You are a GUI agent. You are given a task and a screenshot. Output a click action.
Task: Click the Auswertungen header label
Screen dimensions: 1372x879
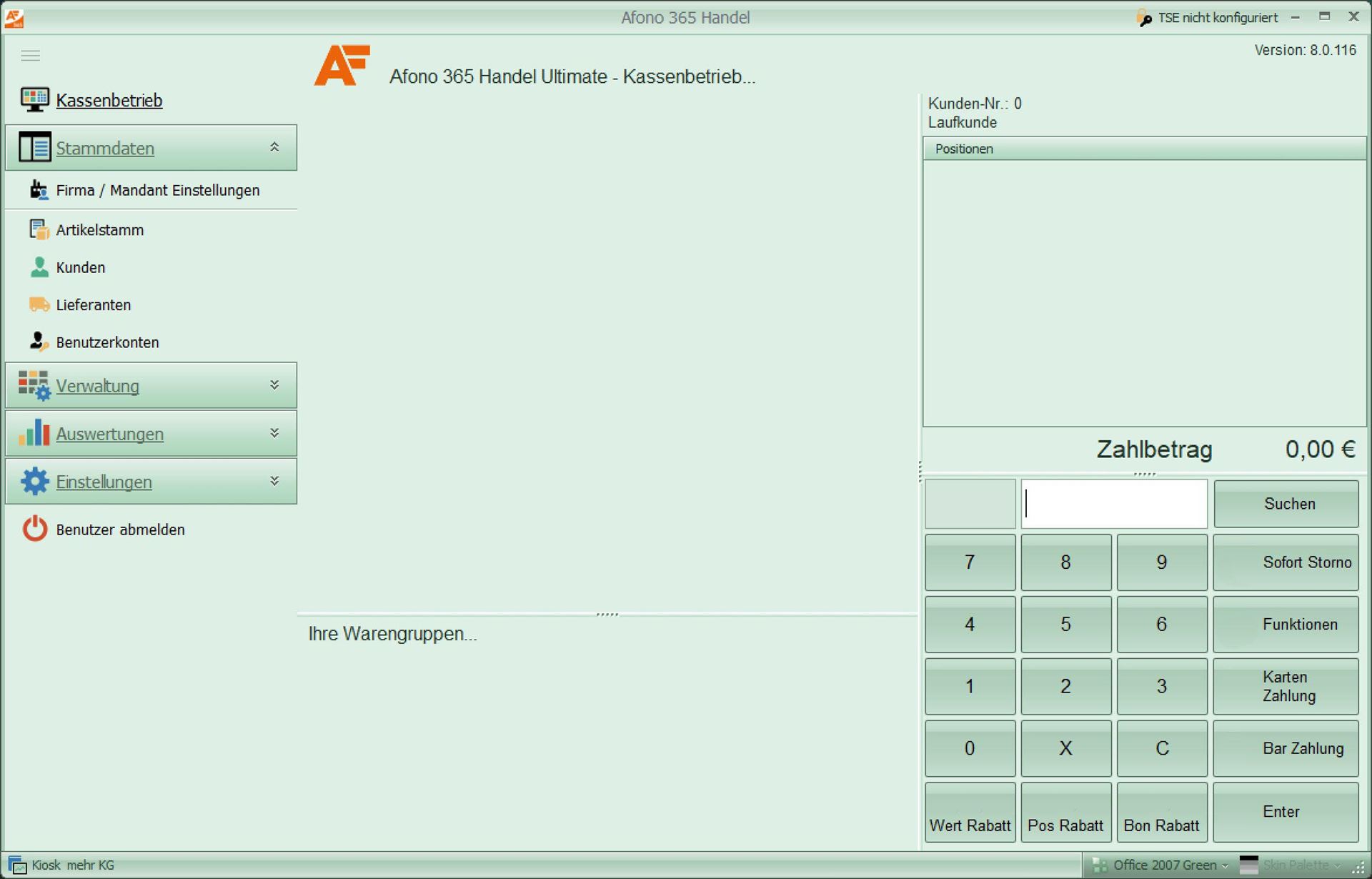[x=110, y=434]
